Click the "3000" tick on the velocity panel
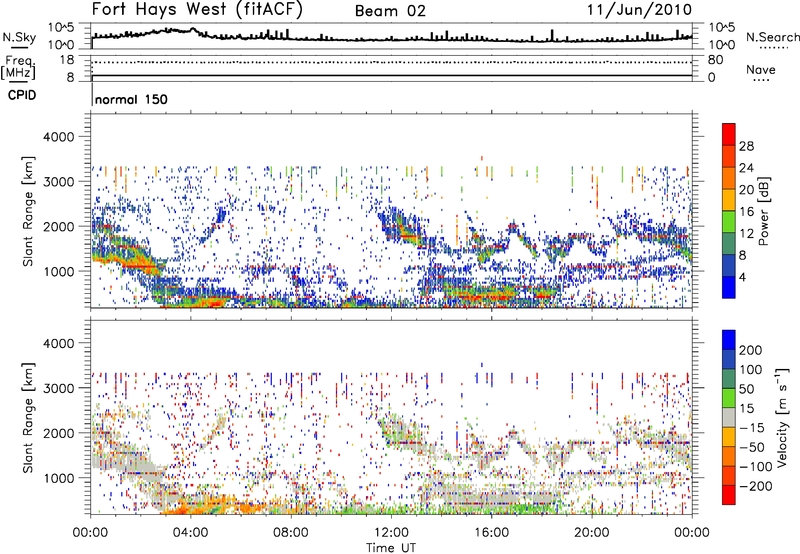The width and height of the screenshot is (800, 554). 59,388
